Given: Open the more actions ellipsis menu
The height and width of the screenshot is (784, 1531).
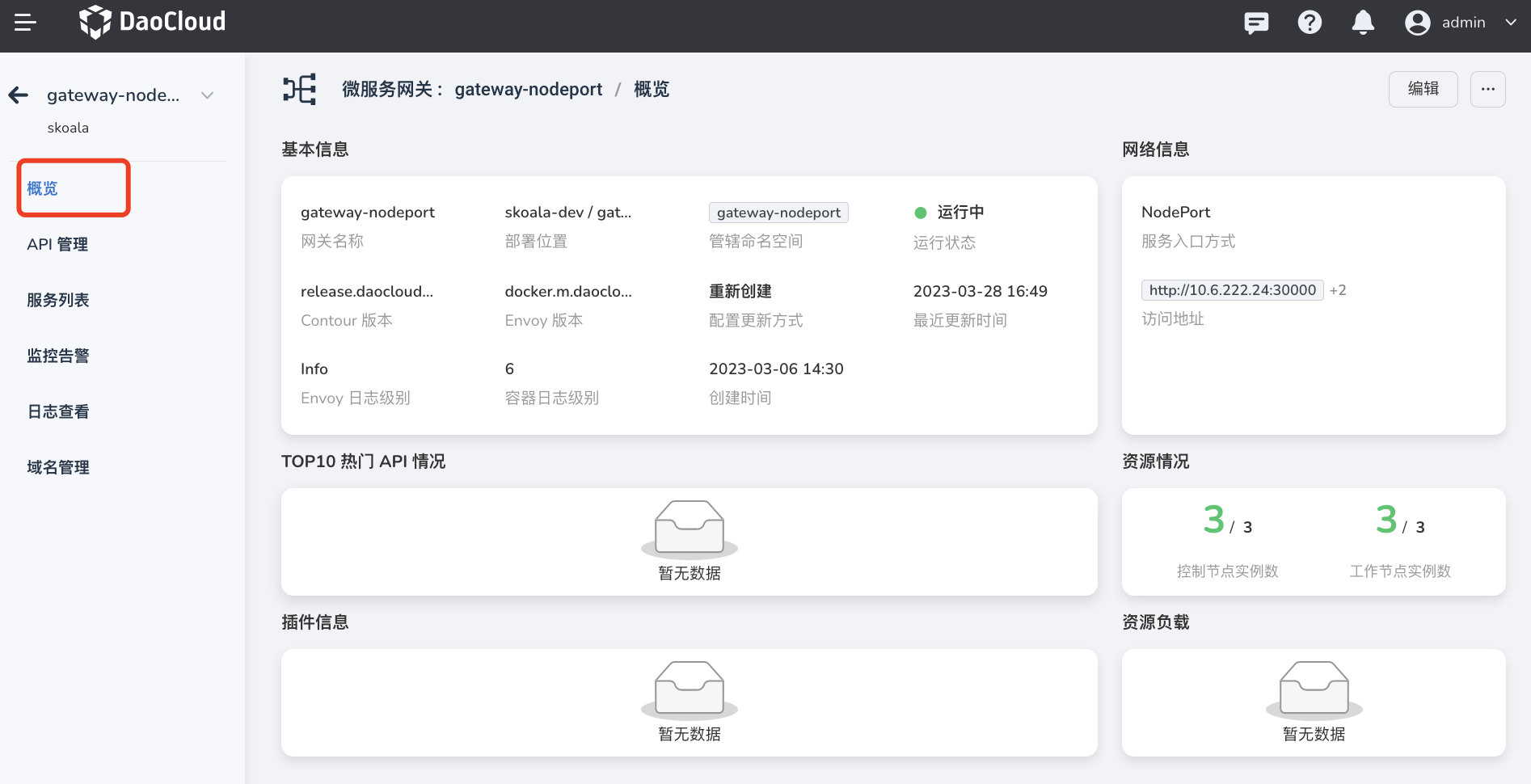Looking at the screenshot, I should coord(1487,89).
